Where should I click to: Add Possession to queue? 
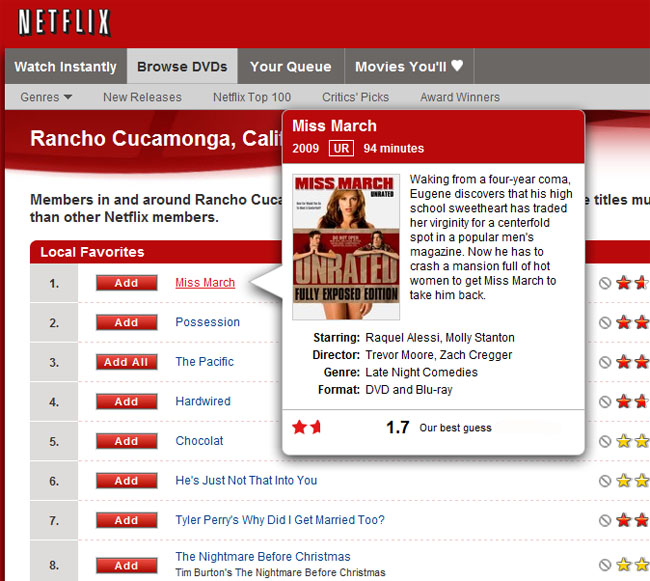[x=126, y=322]
